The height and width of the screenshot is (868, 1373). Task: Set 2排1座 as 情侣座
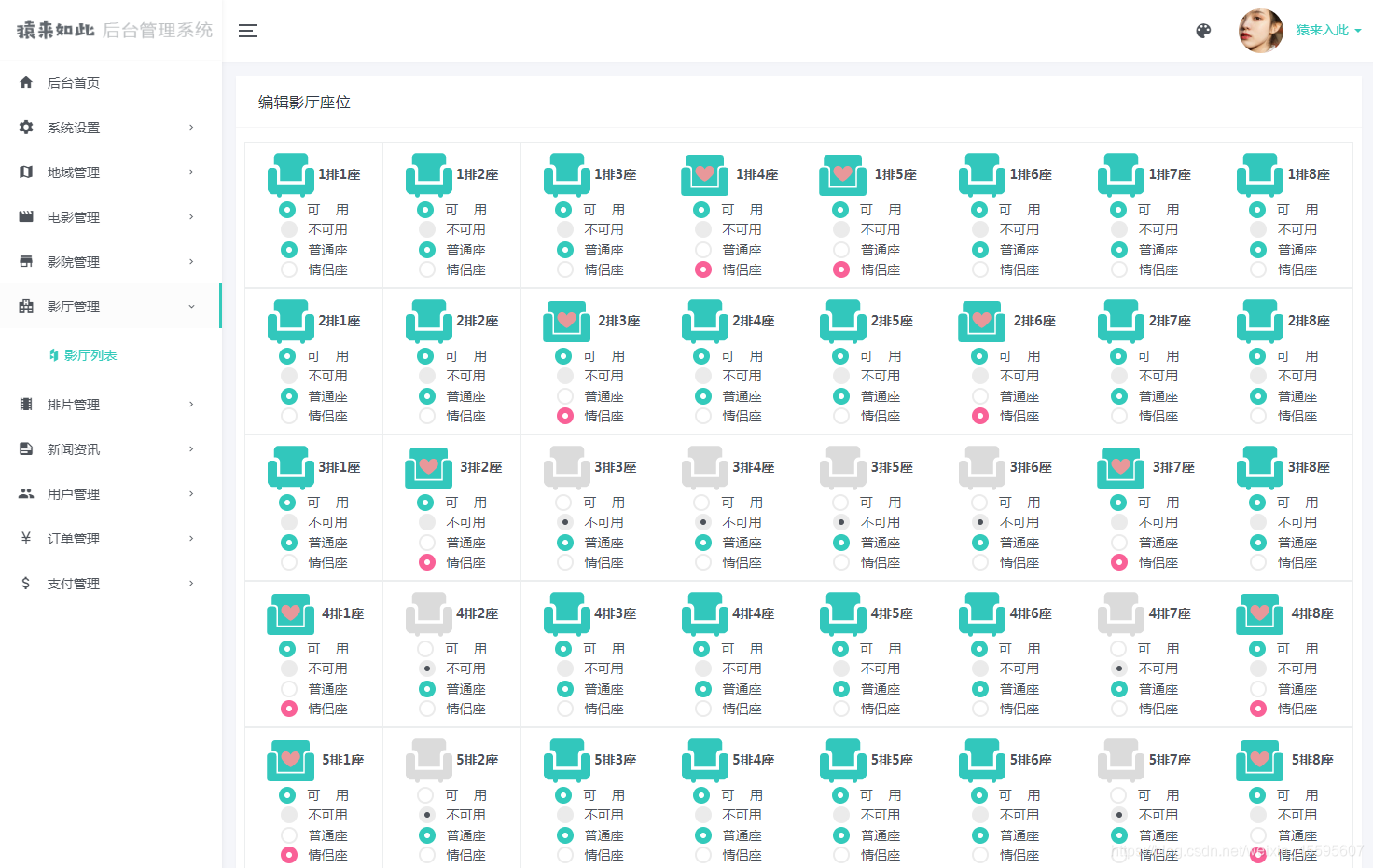tap(289, 416)
